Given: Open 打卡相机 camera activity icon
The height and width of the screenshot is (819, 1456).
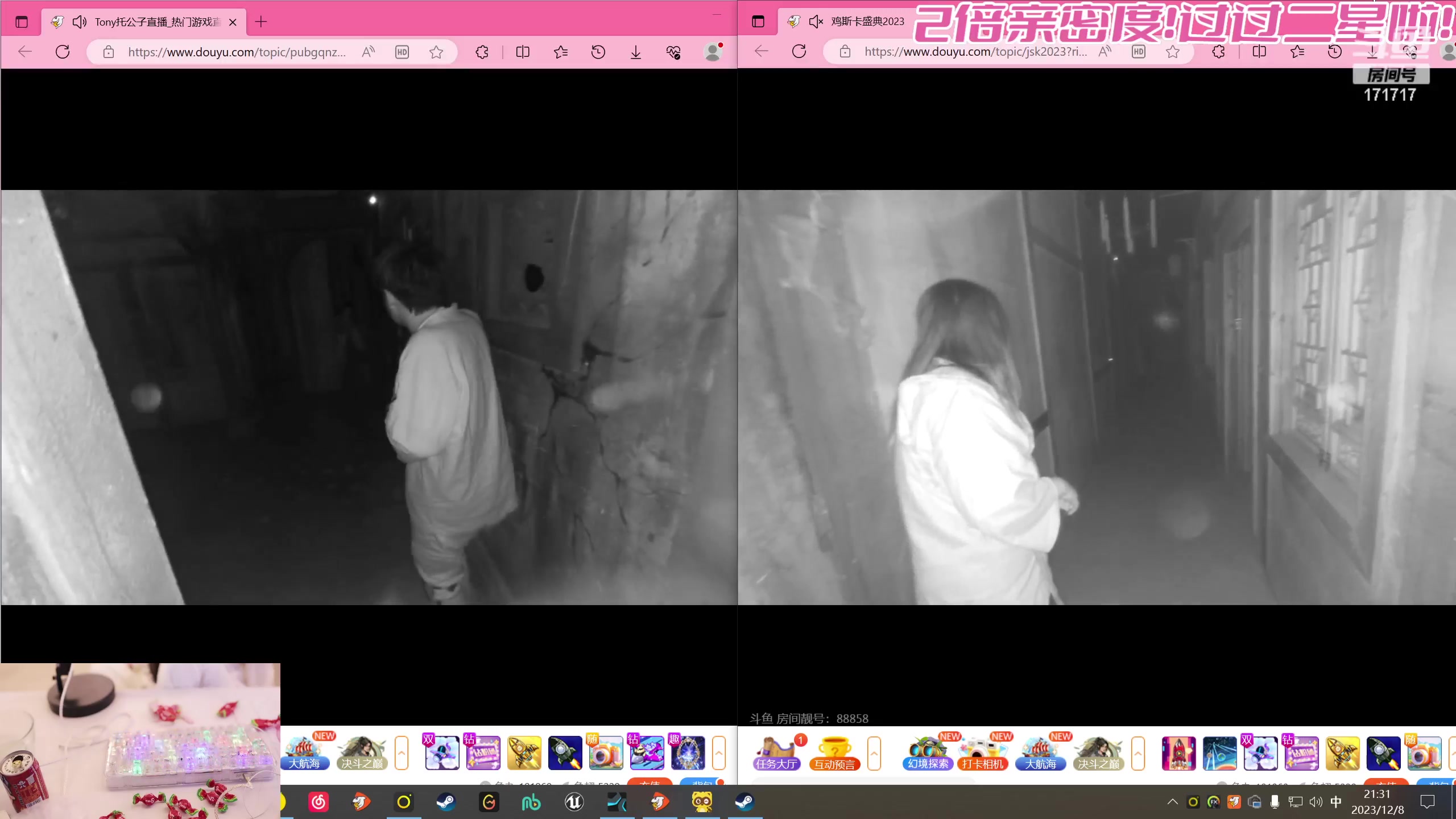Looking at the screenshot, I should (982, 753).
